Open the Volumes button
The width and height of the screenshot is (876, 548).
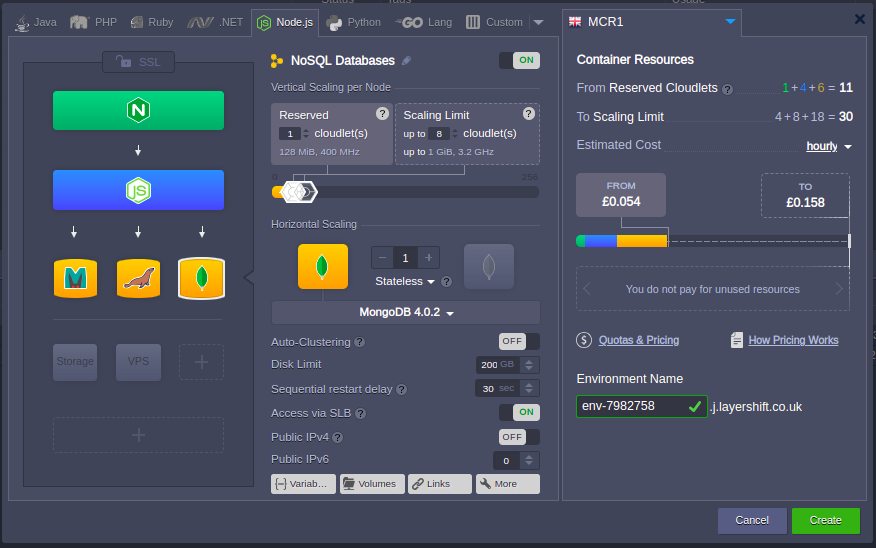pyautogui.click(x=372, y=484)
